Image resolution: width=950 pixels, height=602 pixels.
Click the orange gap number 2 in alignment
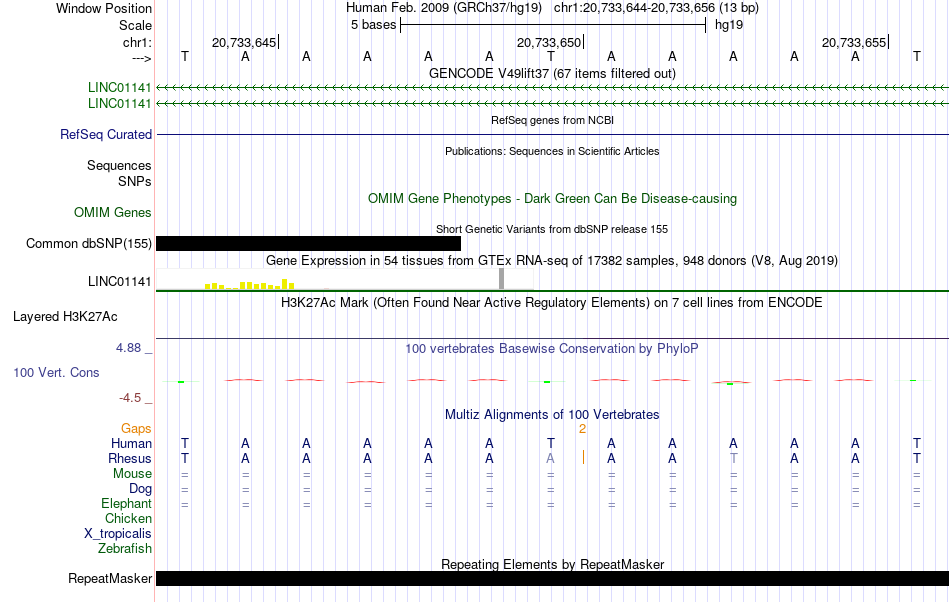[x=582, y=429]
